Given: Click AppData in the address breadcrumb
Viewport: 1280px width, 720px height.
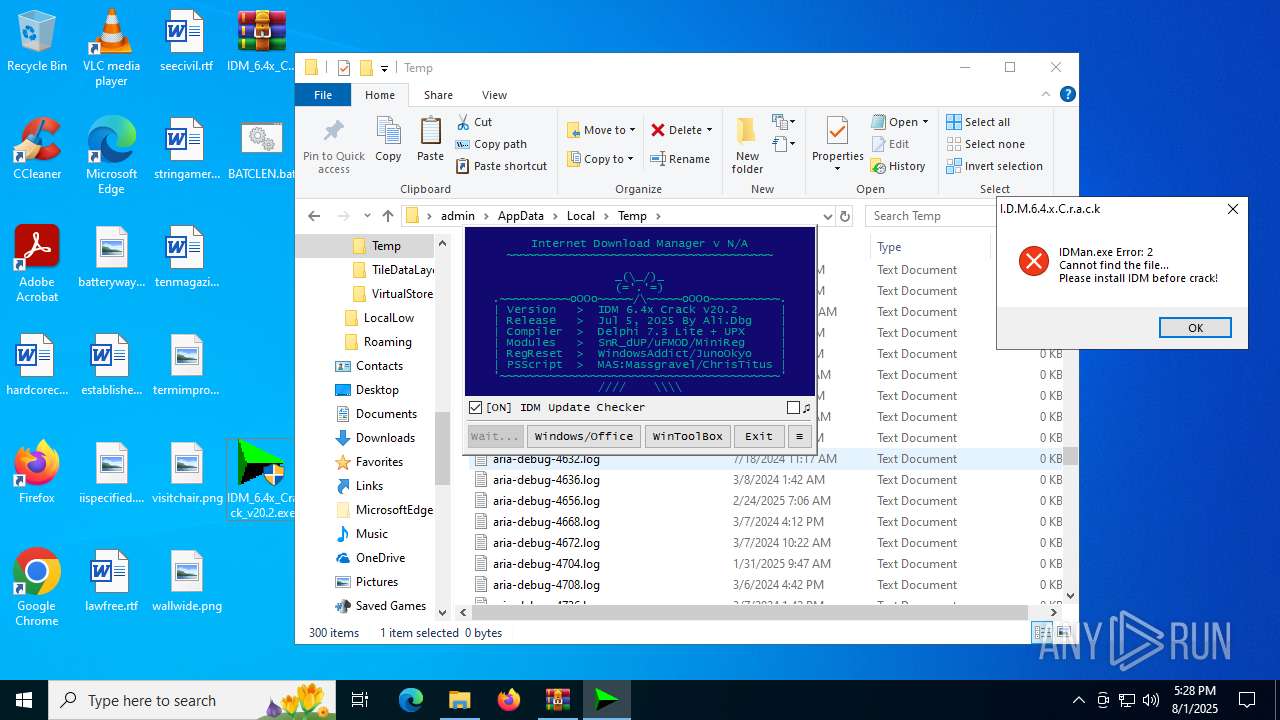Looking at the screenshot, I should pos(521,216).
